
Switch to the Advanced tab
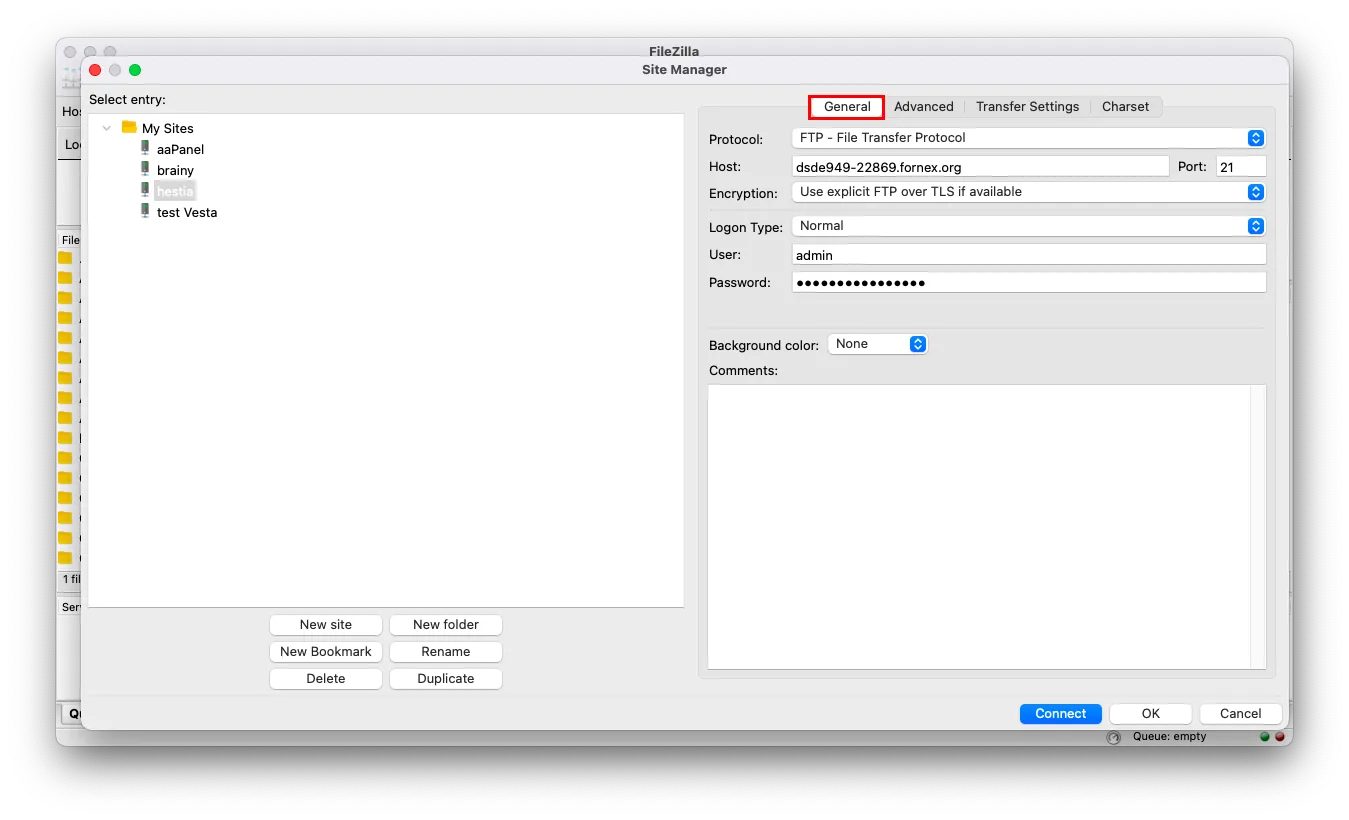924,106
